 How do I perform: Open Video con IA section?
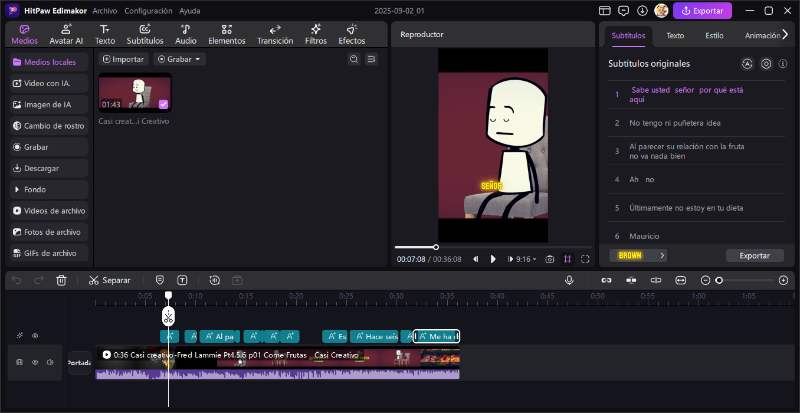click(x=48, y=83)
